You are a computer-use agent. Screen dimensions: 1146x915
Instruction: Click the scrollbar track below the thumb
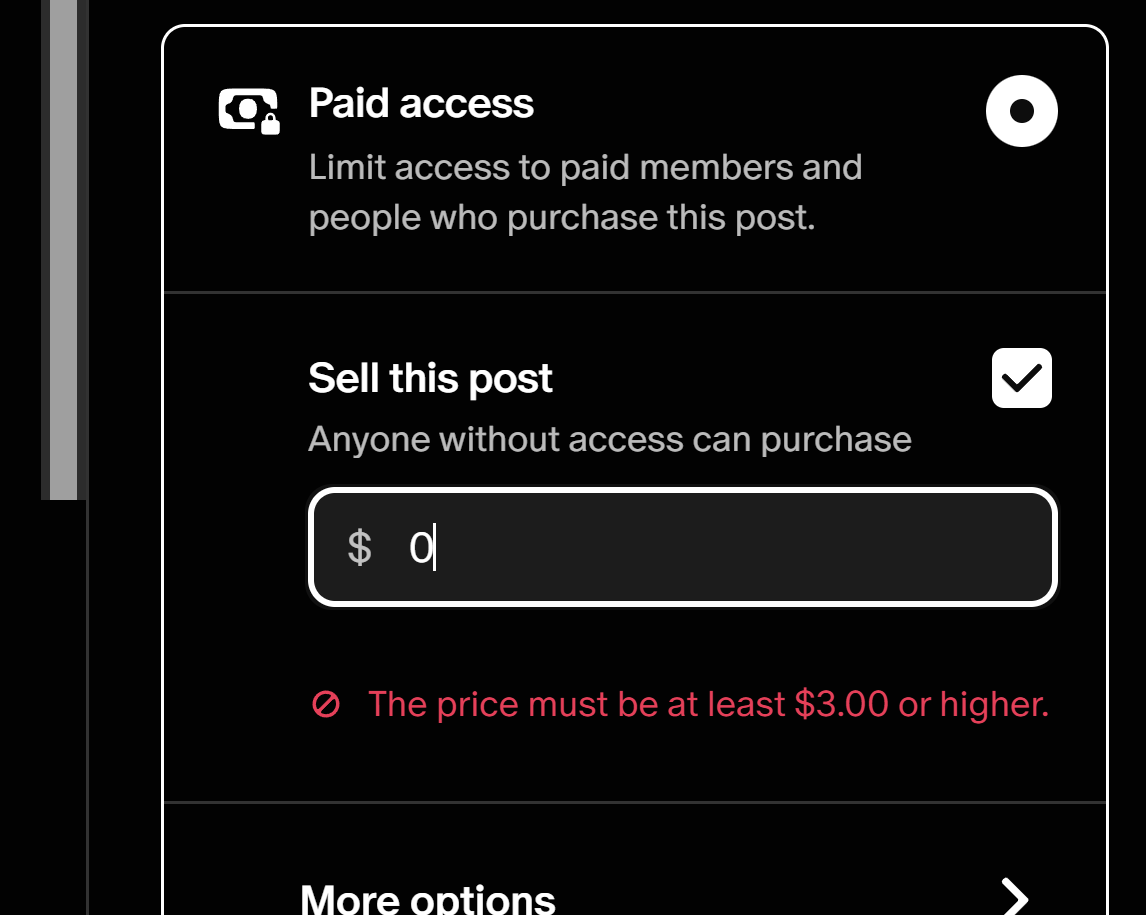click(x=63, y=707)
